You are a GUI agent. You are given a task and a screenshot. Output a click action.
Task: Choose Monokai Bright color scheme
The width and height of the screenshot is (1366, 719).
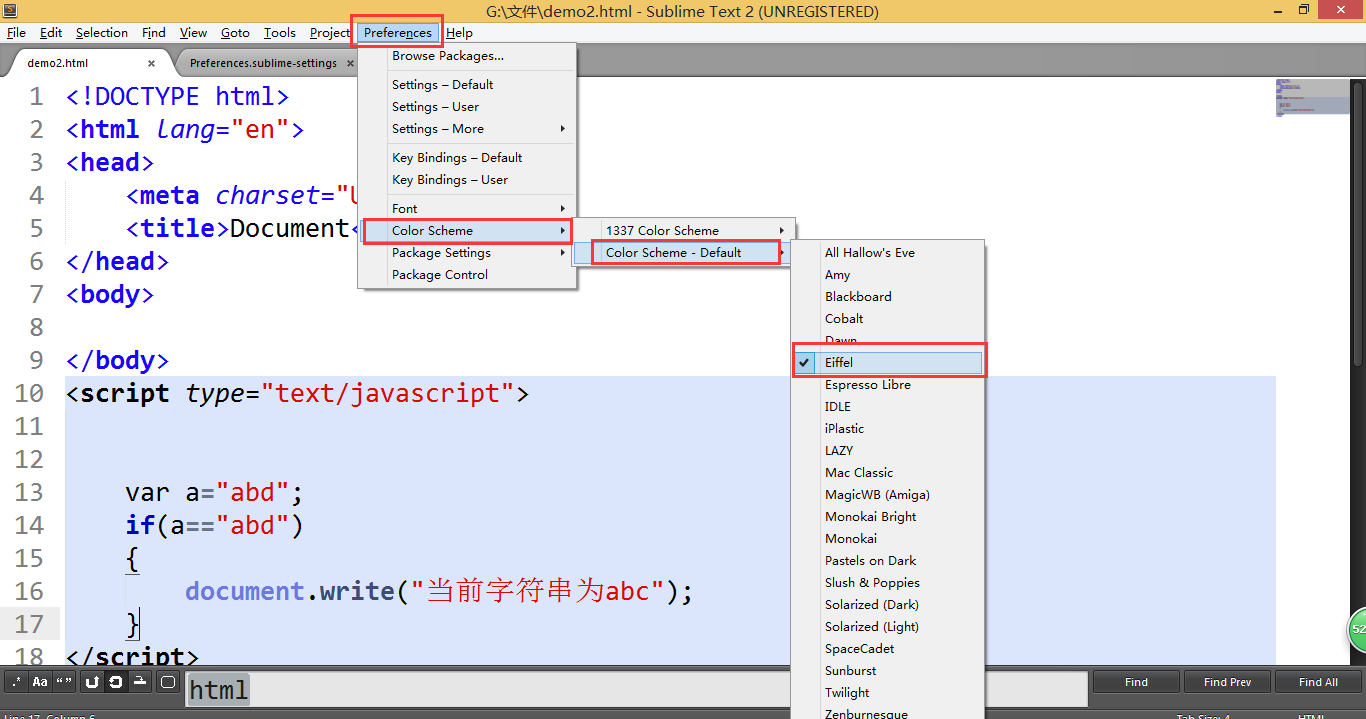tap(888, 517)
